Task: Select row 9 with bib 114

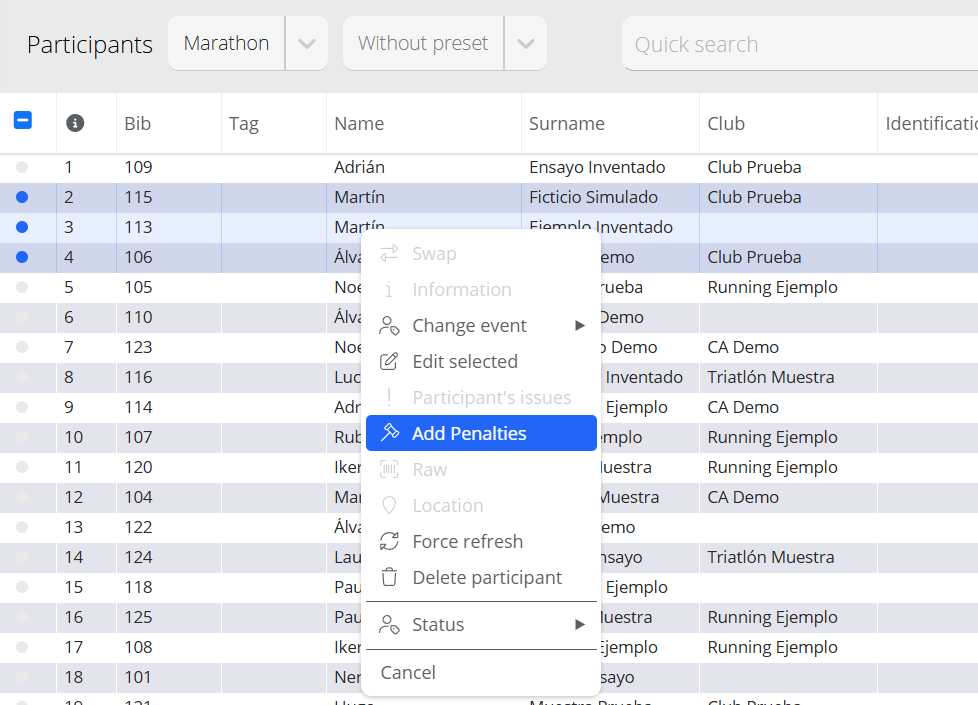Action: [x=22, y=407]
